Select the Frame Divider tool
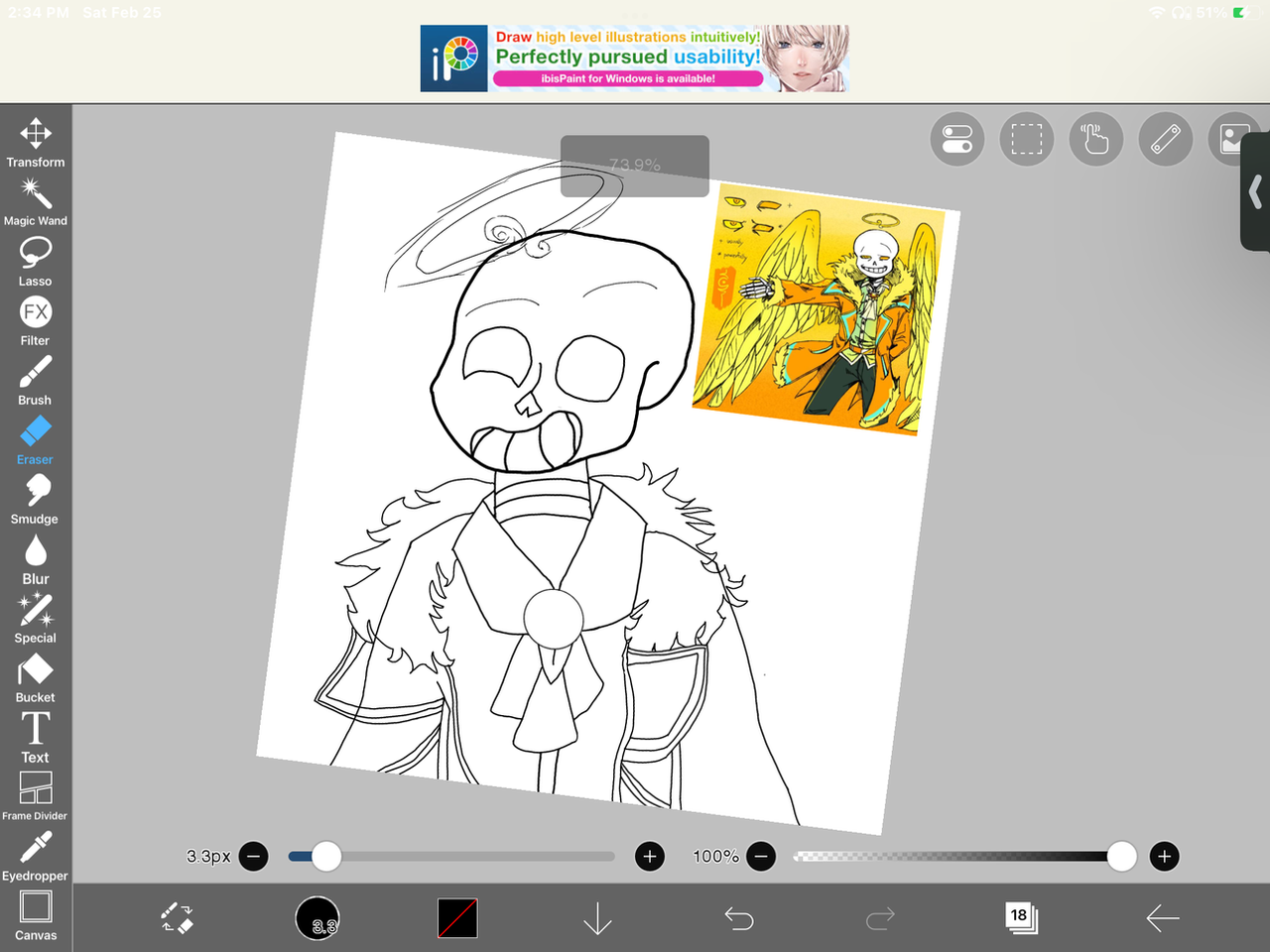The height and width of the screenshot is (952, 1270). 36,797
